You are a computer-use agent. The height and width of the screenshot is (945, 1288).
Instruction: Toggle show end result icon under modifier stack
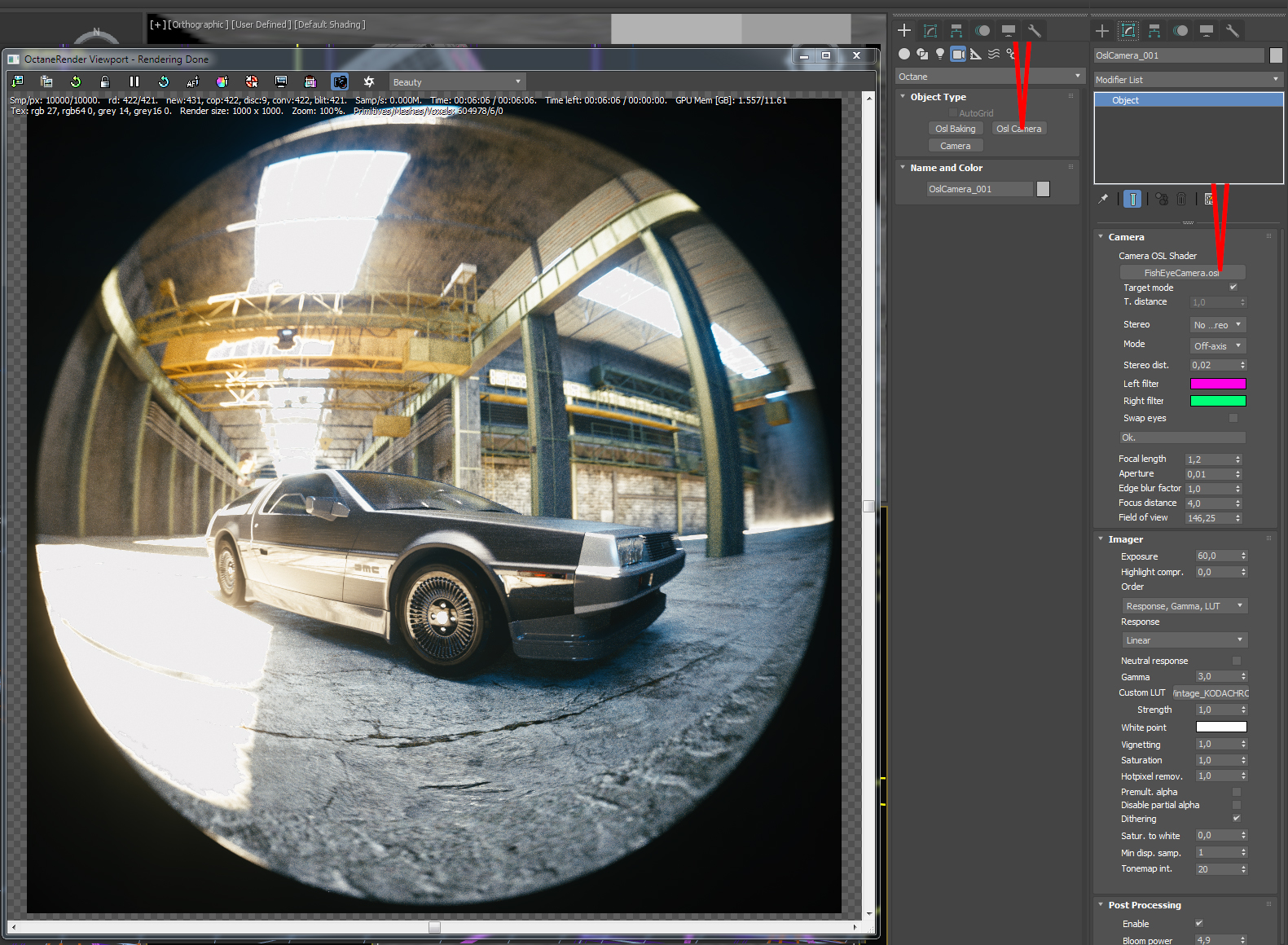(x=1132, y=199)
